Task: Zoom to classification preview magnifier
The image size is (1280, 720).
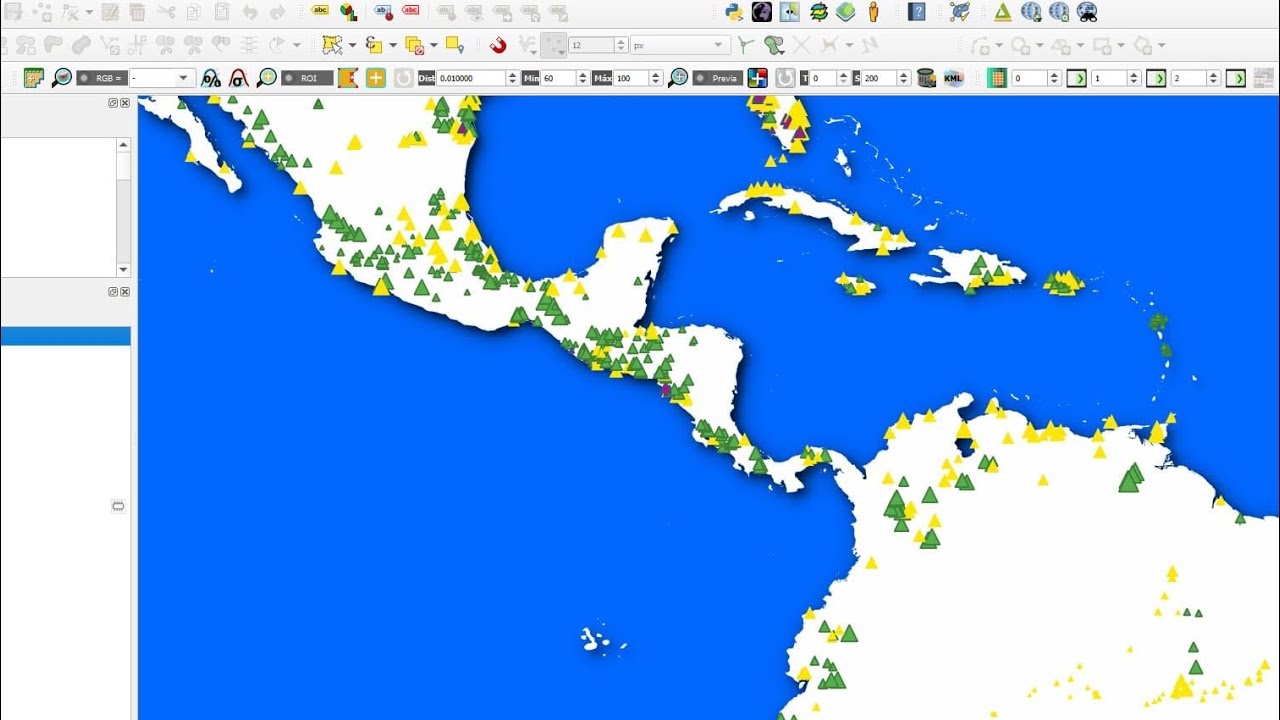Action: coord(678,78)
